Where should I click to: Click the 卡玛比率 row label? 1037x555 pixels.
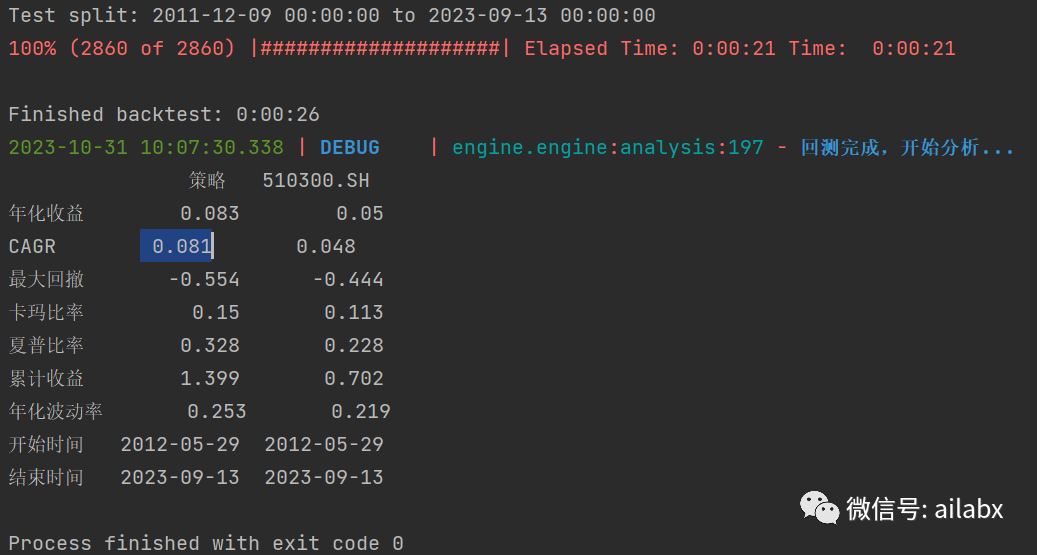46,312
